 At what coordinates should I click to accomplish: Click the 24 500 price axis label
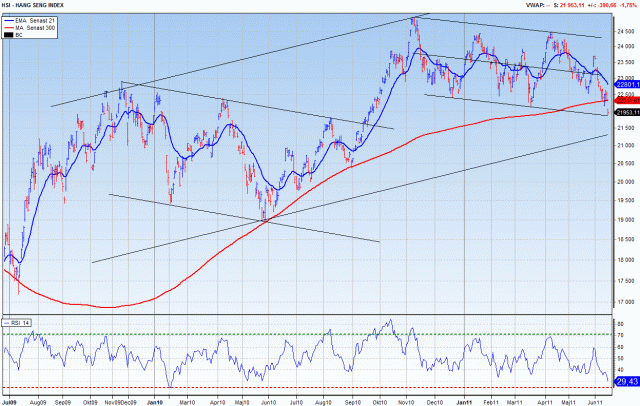point(626,31)
